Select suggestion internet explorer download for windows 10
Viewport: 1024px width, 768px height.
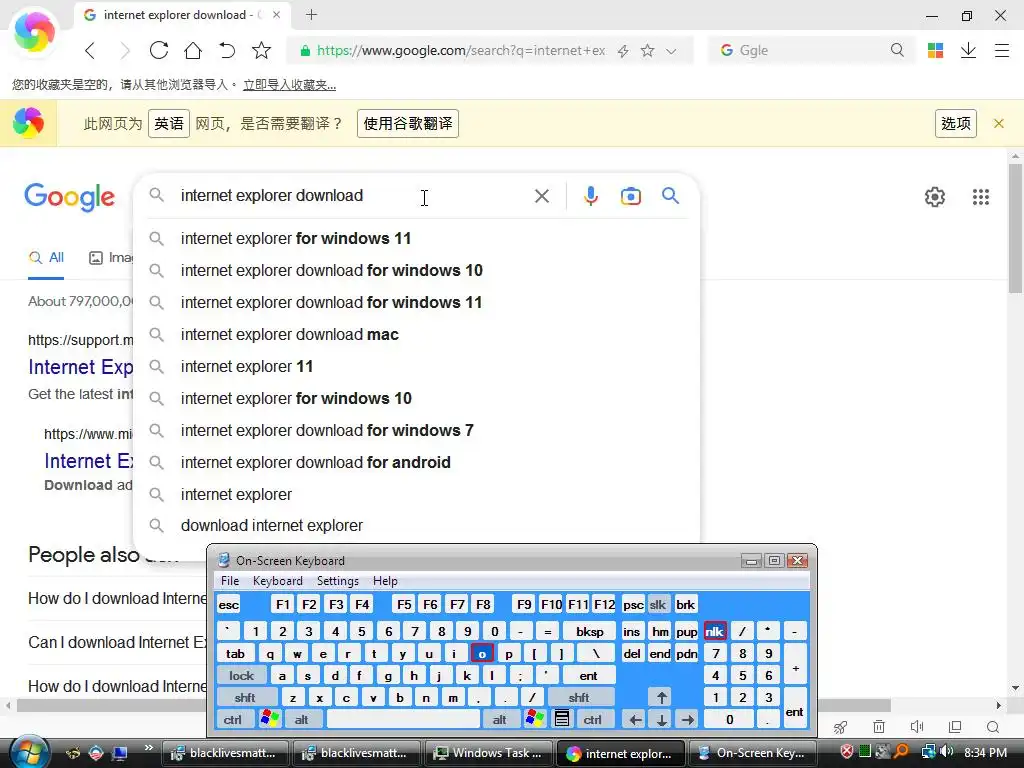coord(417,270)
